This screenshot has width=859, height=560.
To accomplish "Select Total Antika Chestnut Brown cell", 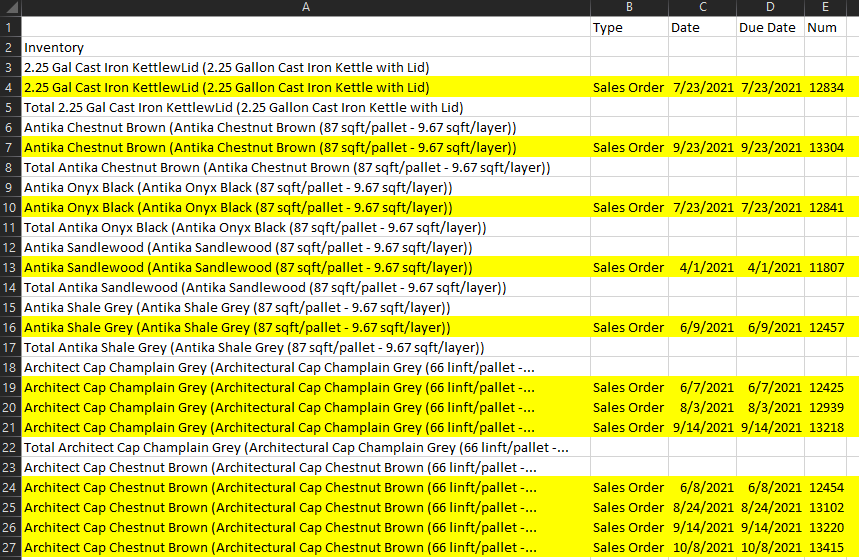I will pos(306,167).
